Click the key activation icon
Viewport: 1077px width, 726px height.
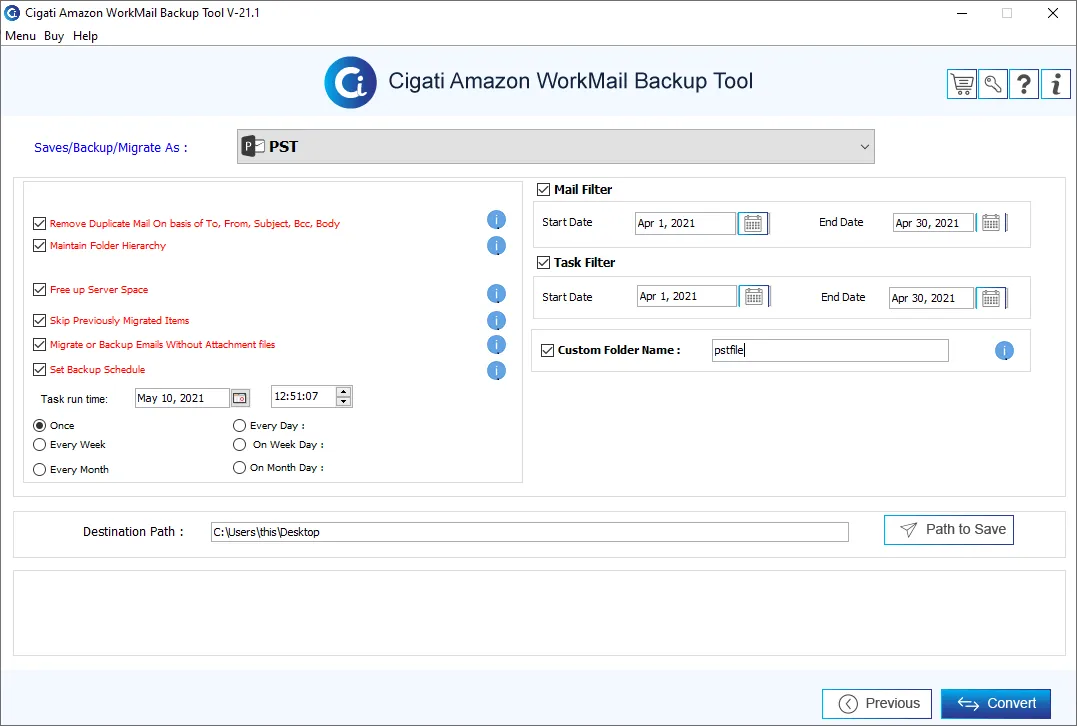[993, 84]
